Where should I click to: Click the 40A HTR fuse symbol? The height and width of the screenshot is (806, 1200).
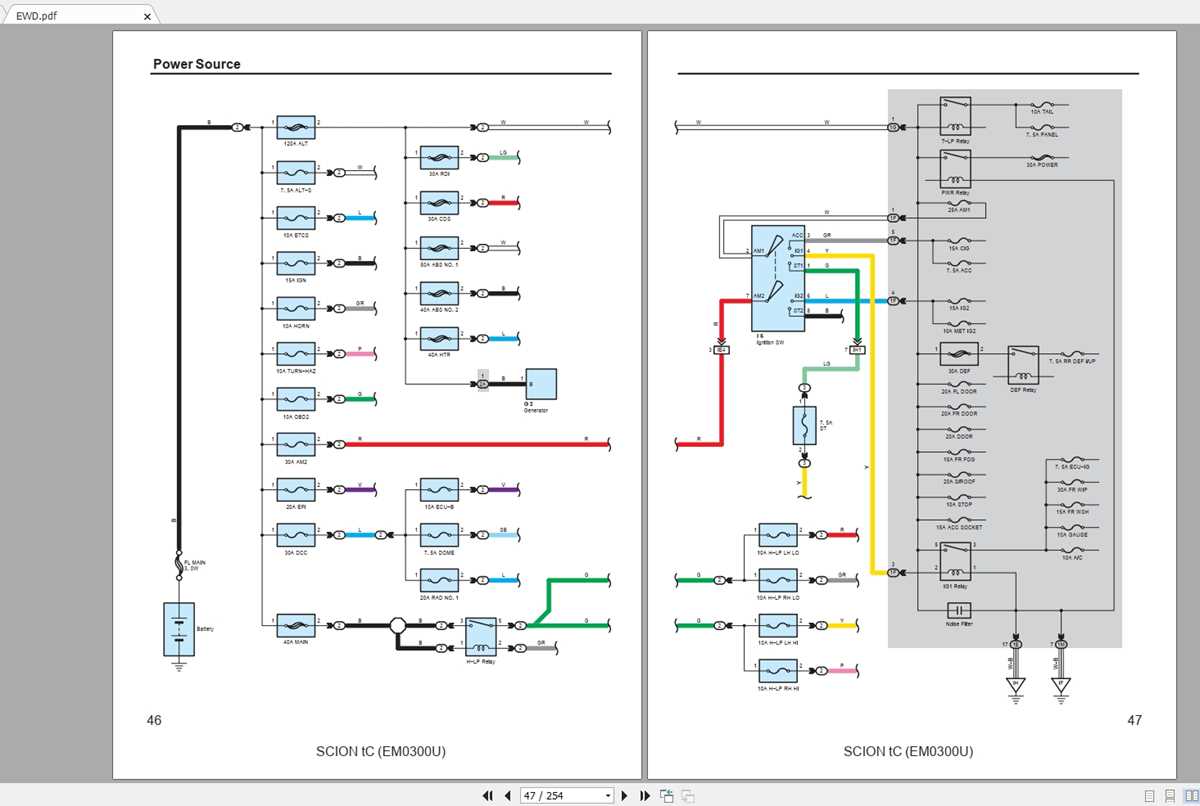[439, 338]
